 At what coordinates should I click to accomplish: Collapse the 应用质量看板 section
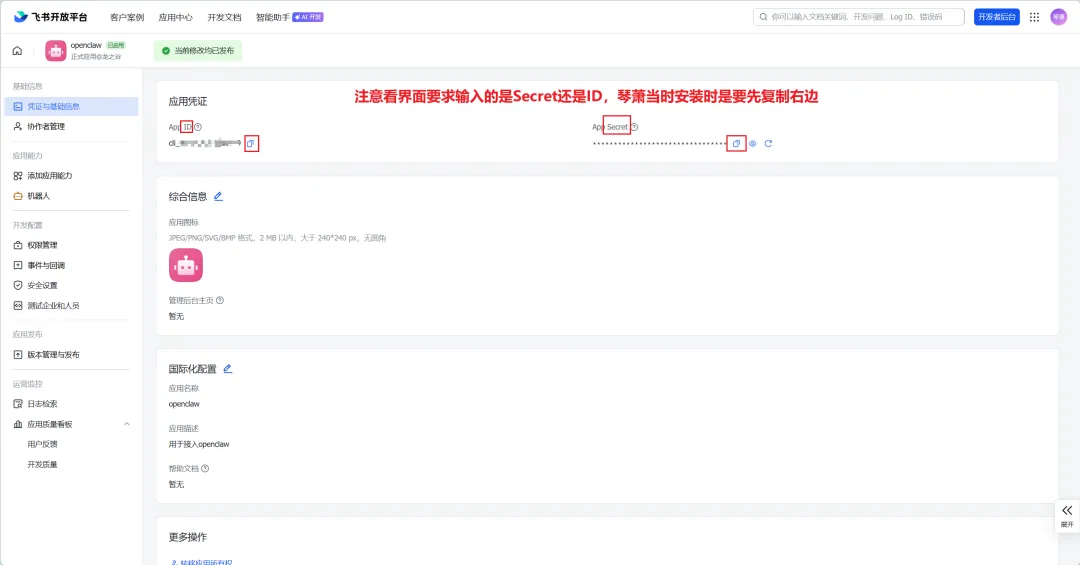[127, 424]
